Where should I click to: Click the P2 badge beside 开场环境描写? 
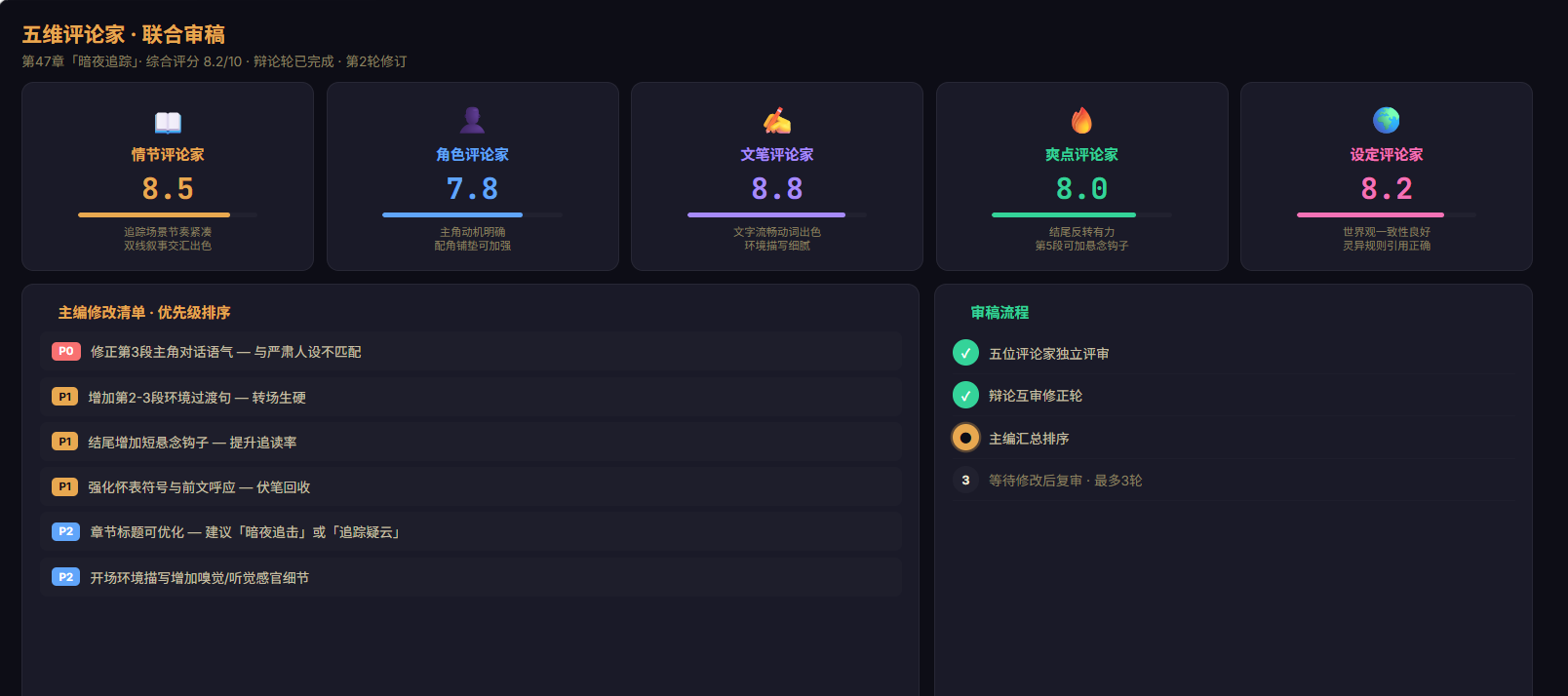coord(66,577)
